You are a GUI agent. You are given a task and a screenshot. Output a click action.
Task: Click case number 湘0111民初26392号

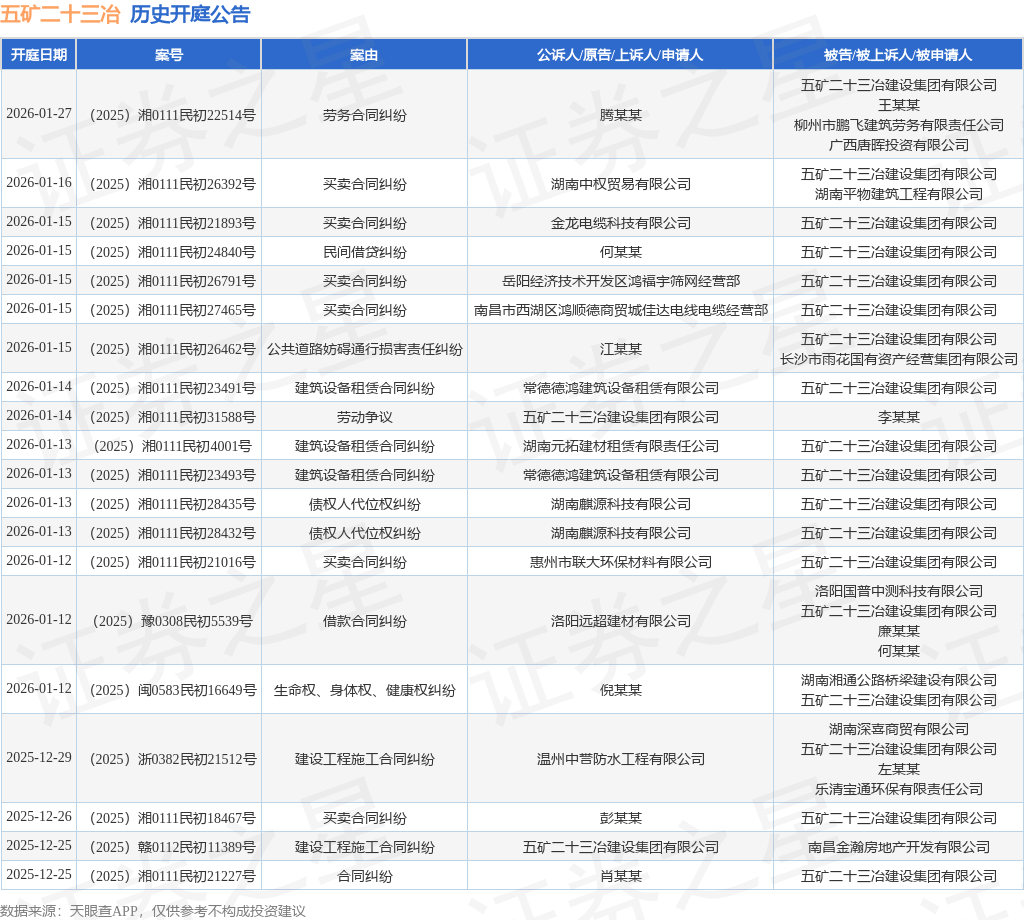(x=172, y=184)
